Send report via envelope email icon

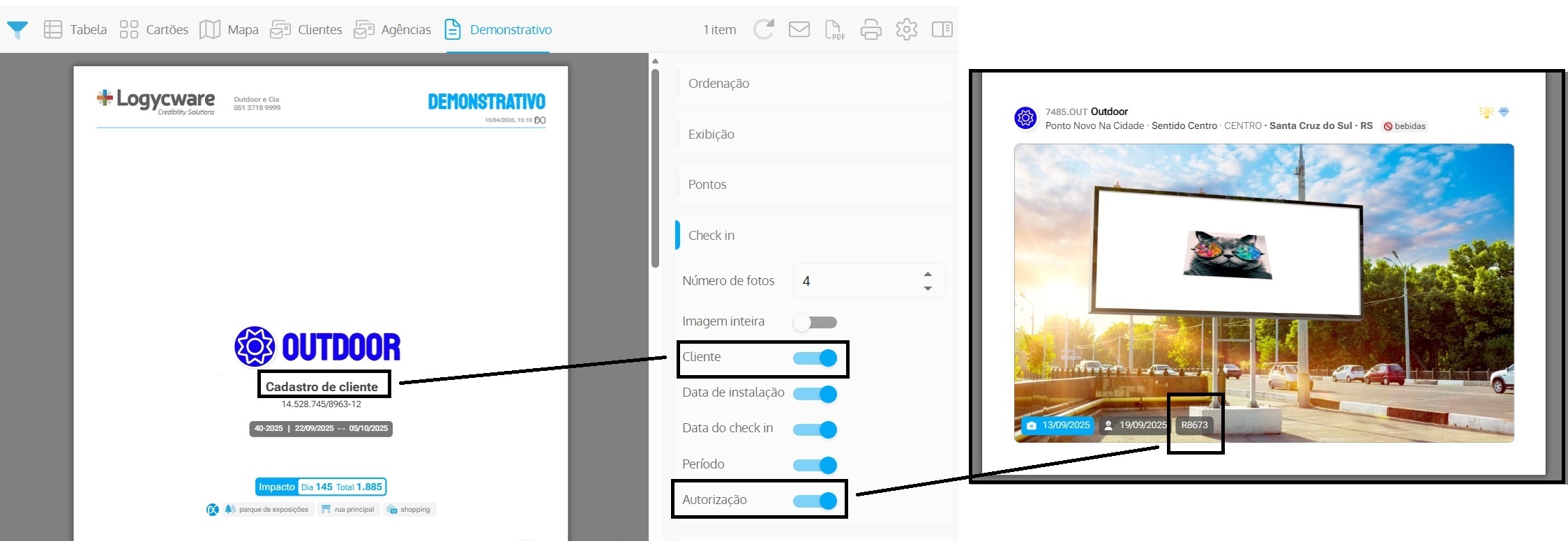click(x=799, y=29)
